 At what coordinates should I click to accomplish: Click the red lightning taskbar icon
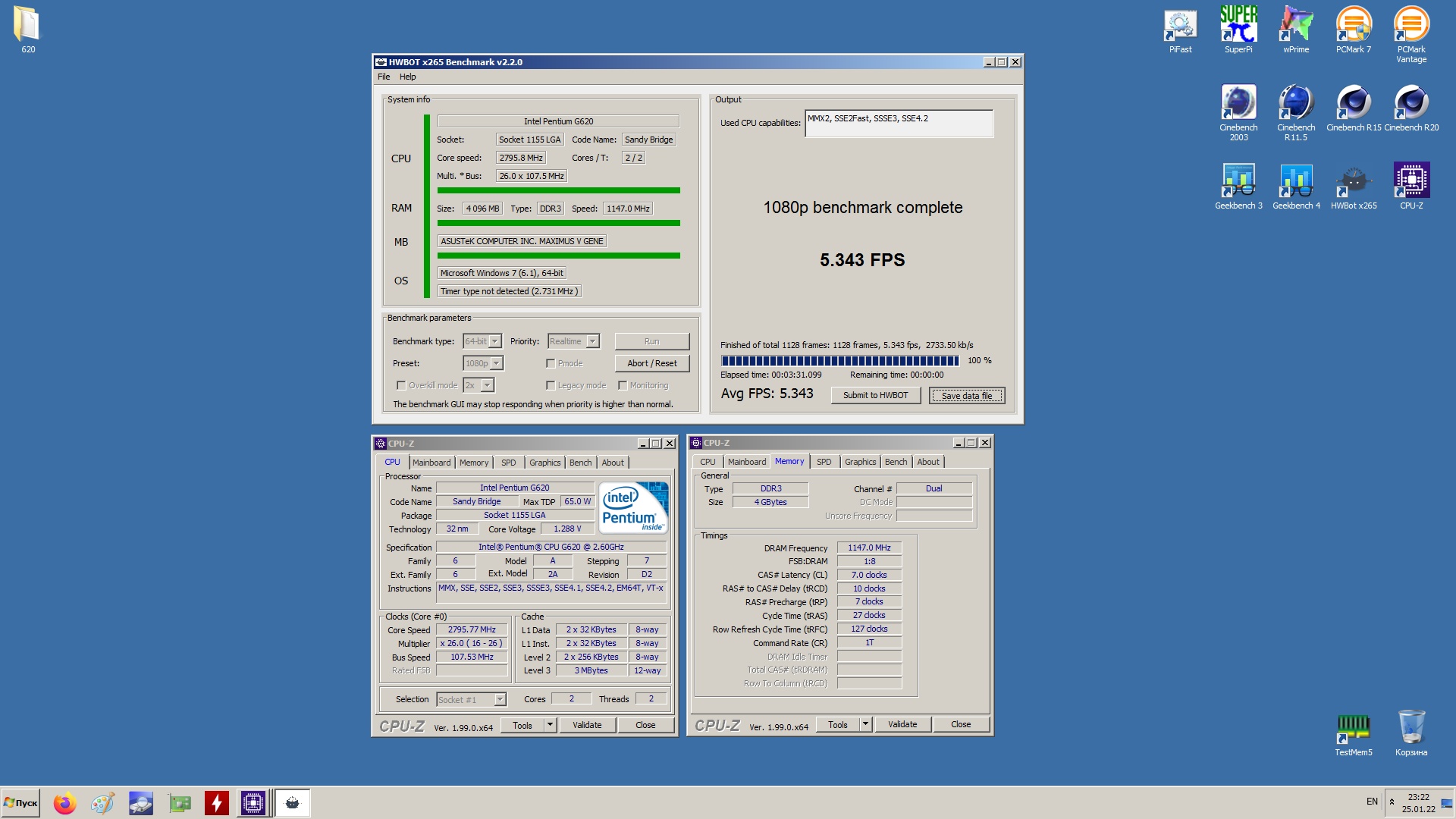tap(216, 803)
